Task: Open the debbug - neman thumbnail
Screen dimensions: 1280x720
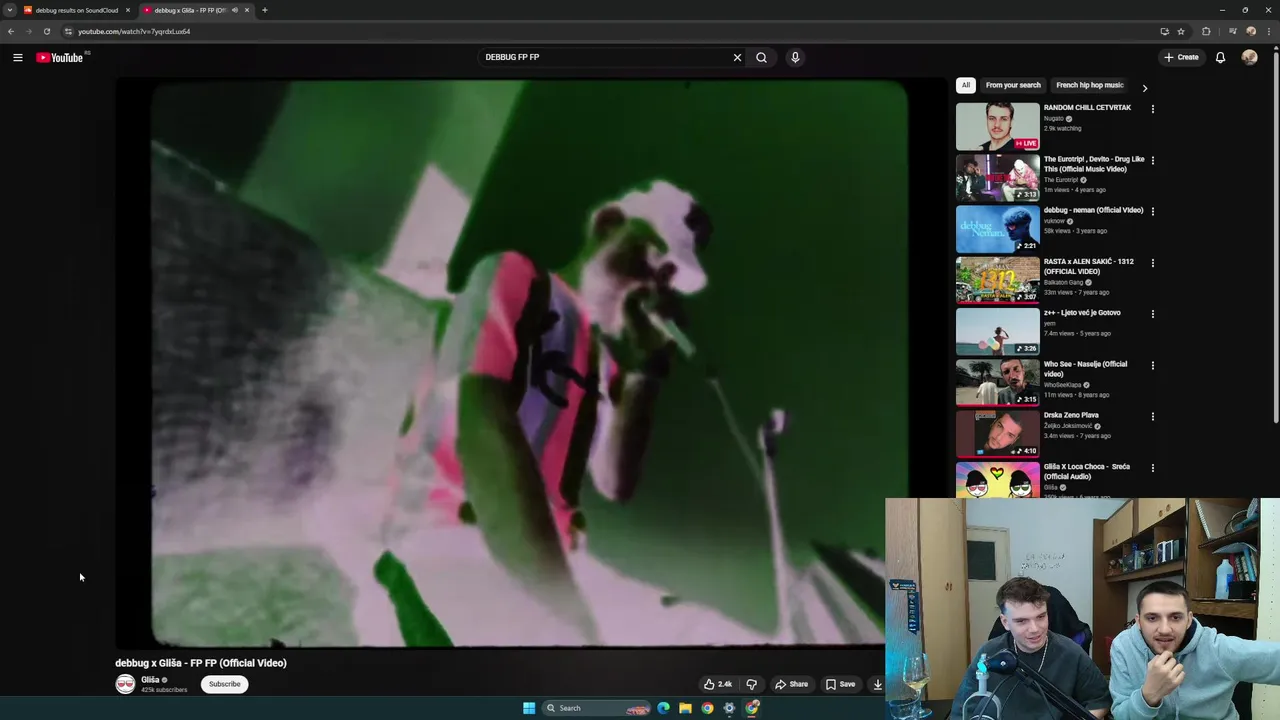Action: pyautogui.click(x=997, y=228)
